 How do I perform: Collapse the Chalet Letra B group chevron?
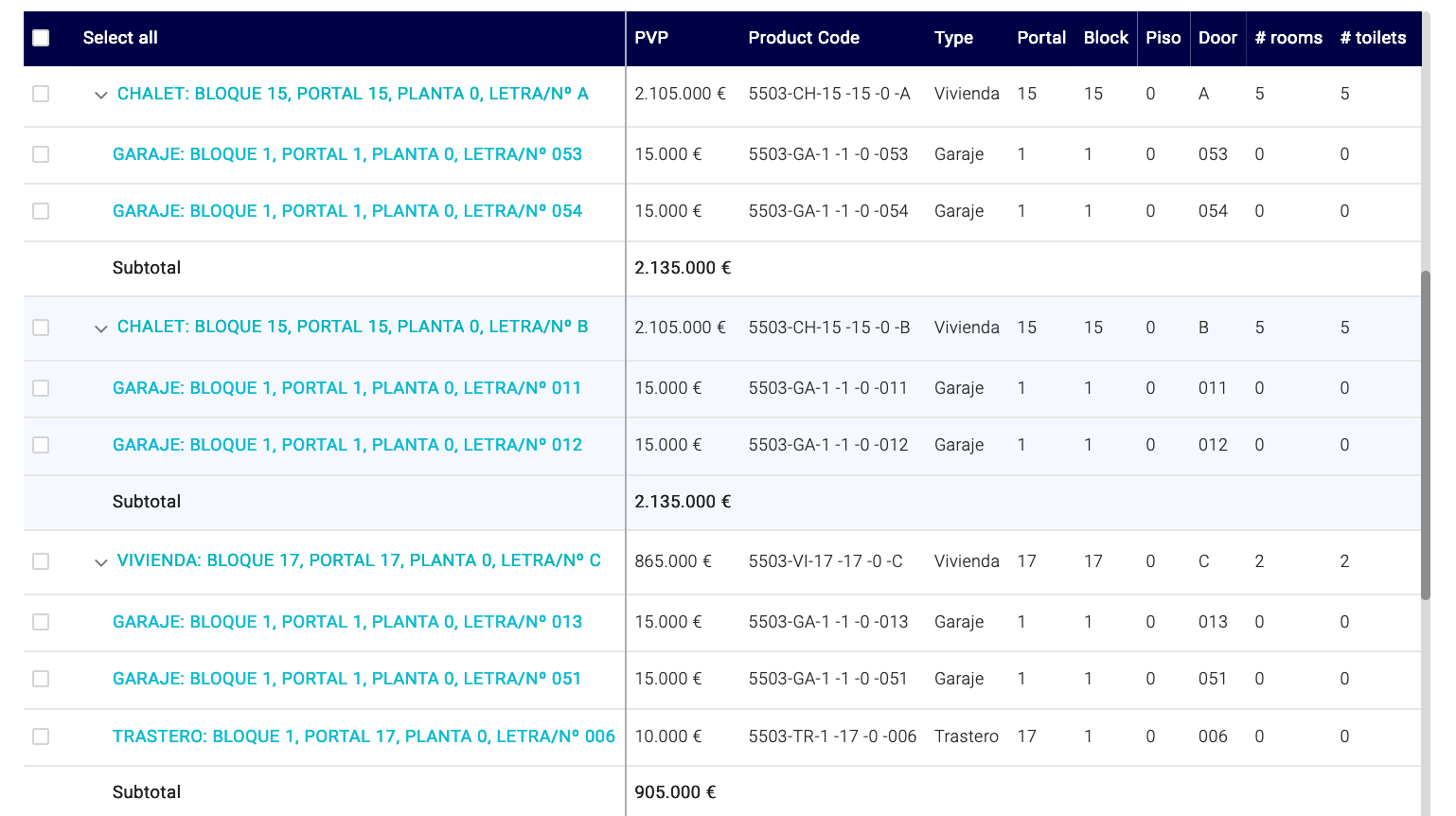(101, 328)
